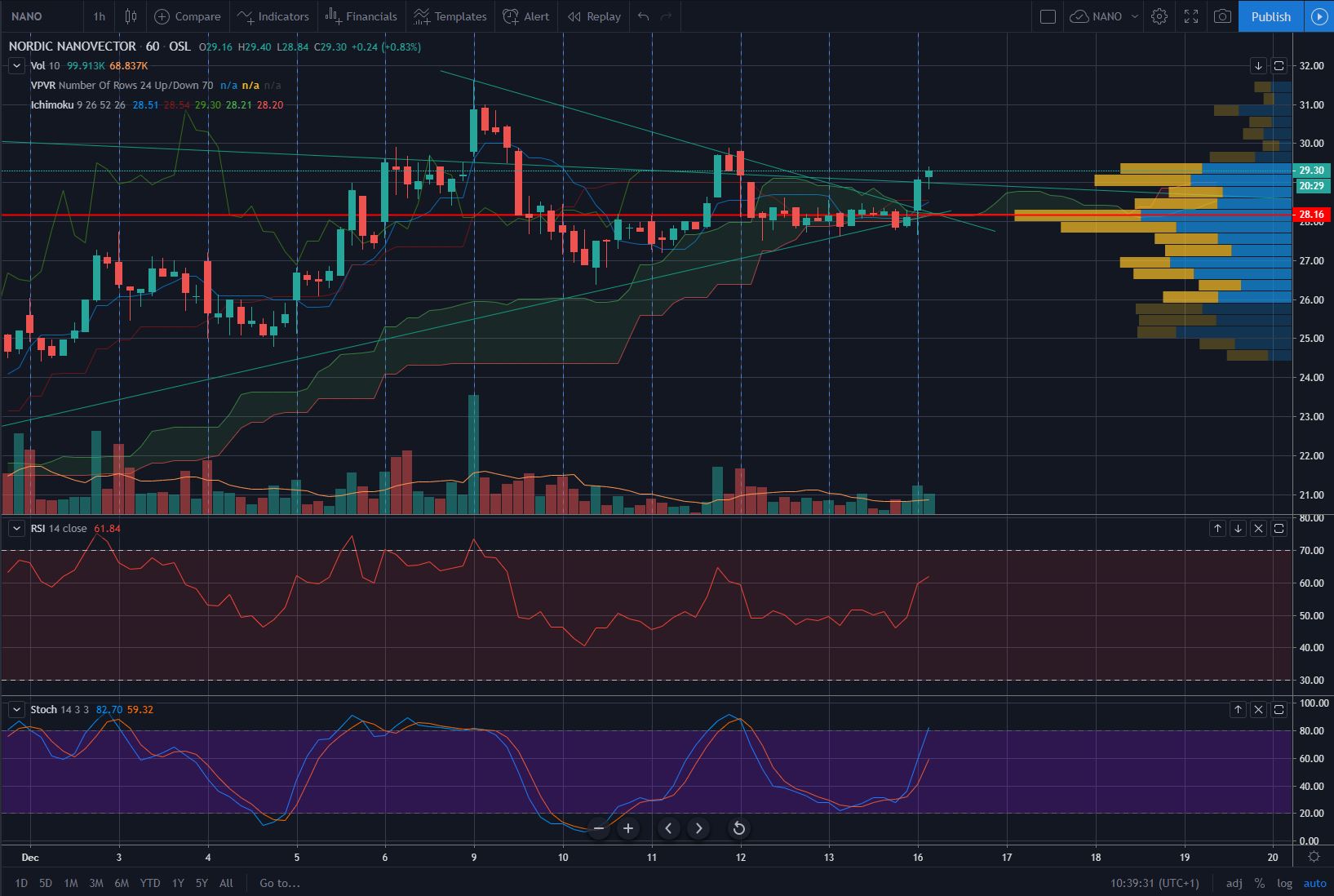The image size is (1334, 896).
Task: Open the Templates menu
Action: click(450, 16)
